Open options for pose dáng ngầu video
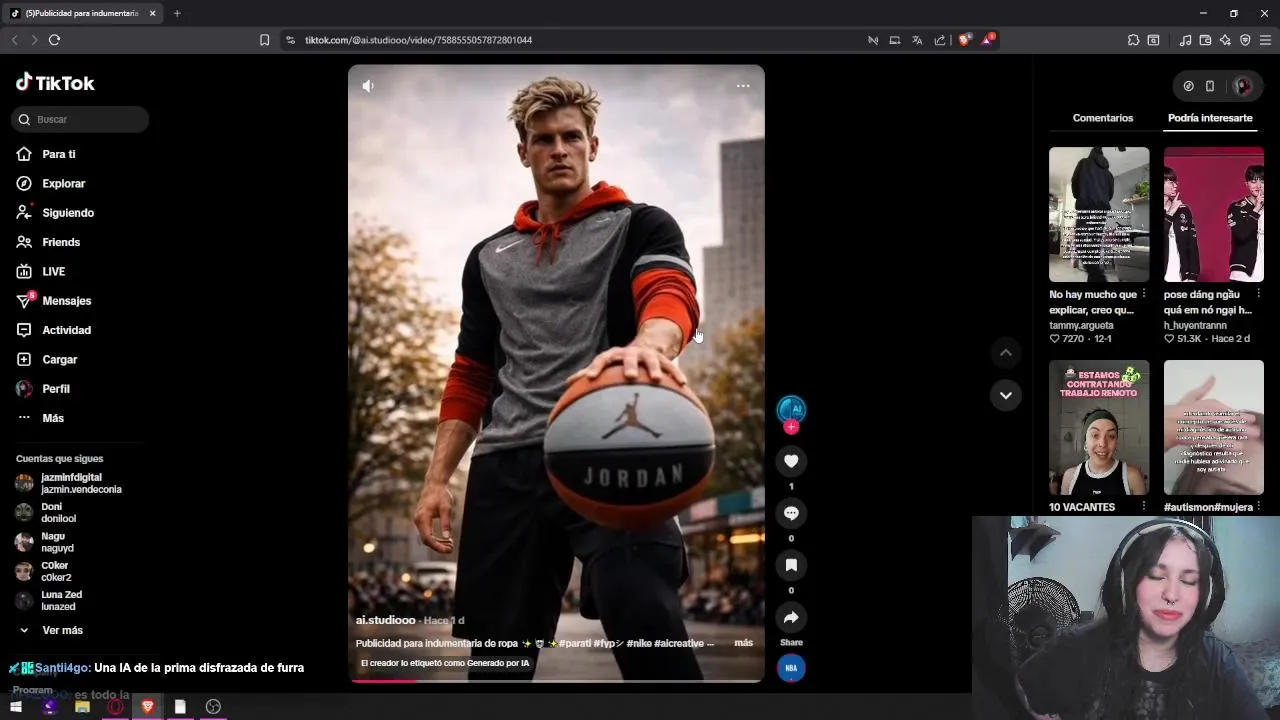 pyautogui.click(x=1258, y=295)
